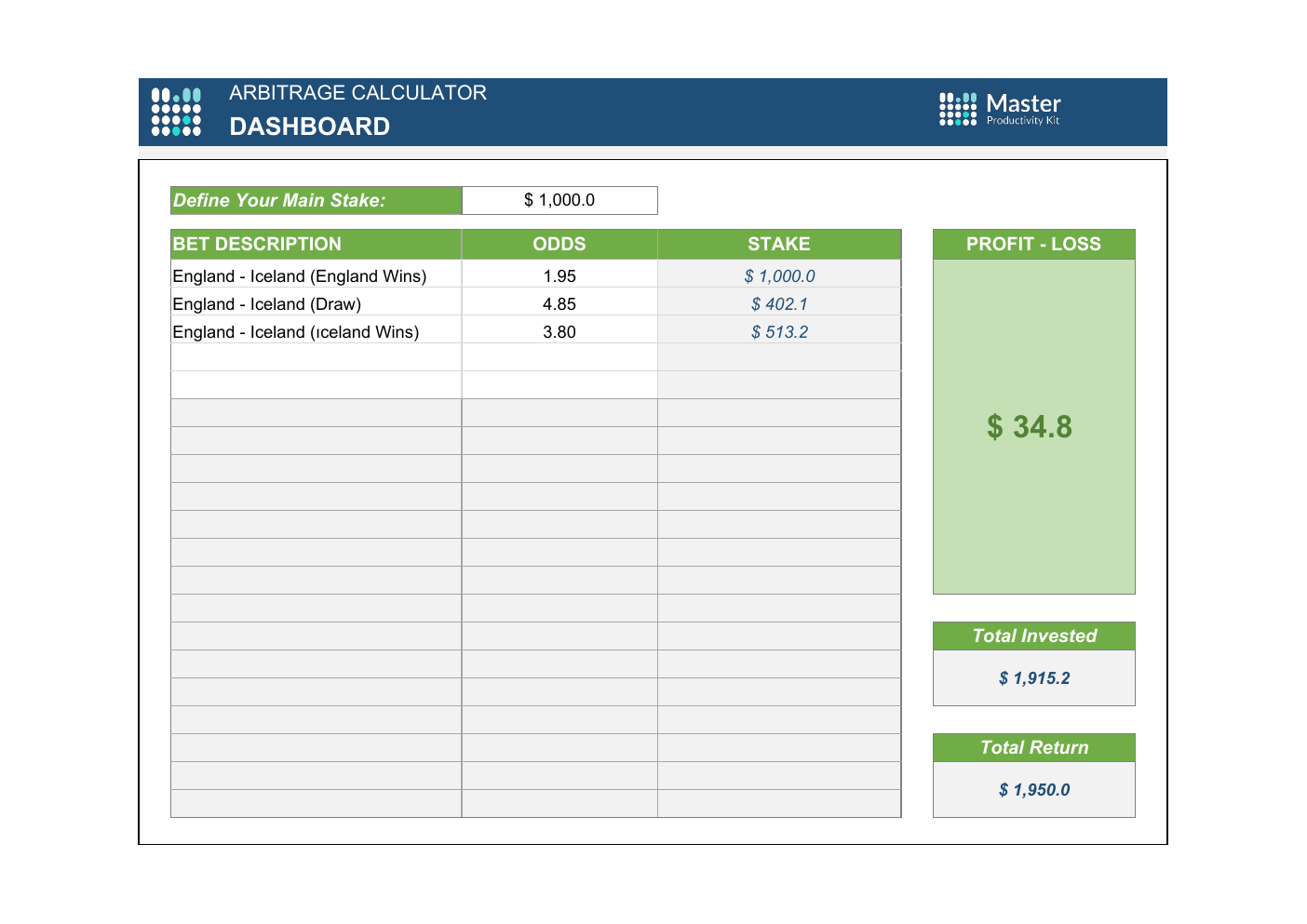Click the Master Productivity Kit logo

tap(1000, 109)
